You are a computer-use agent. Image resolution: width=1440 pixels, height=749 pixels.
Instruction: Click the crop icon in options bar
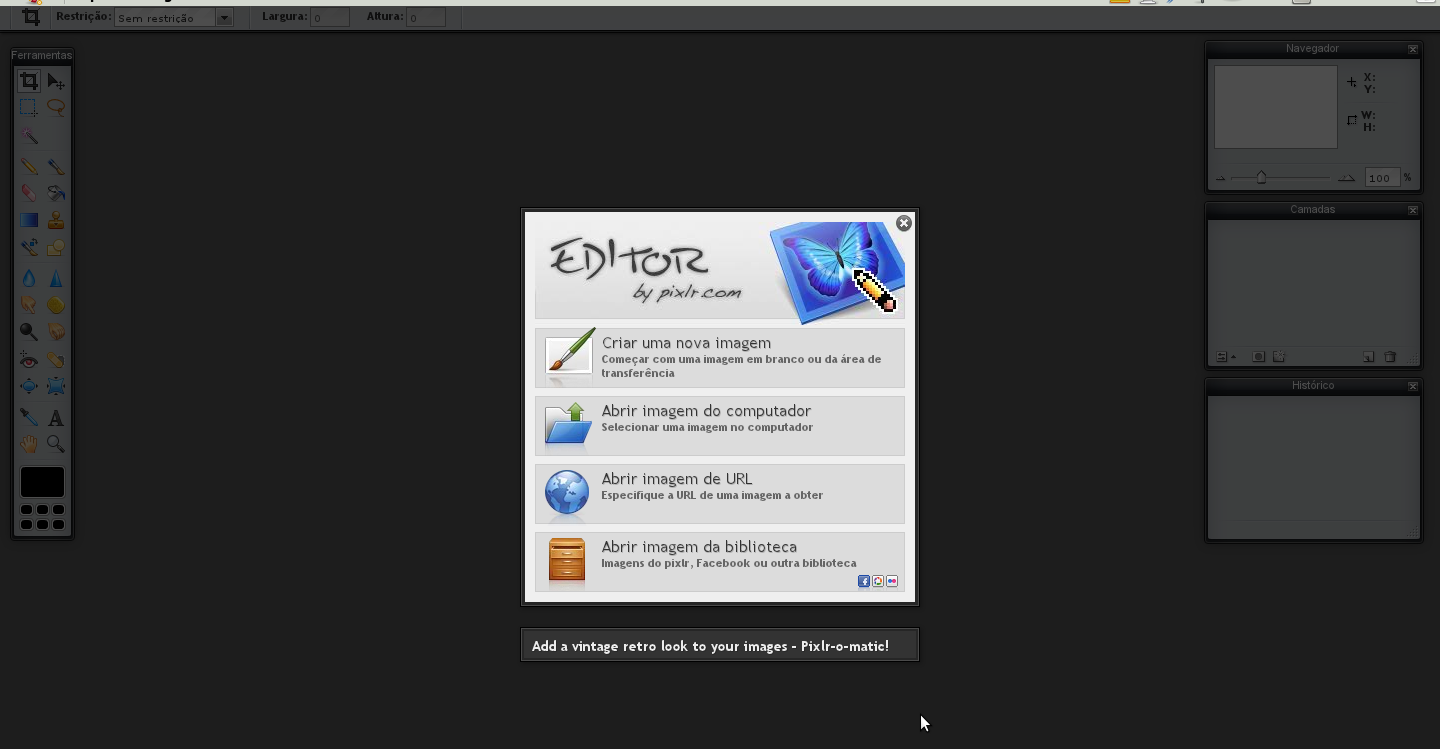31,17
